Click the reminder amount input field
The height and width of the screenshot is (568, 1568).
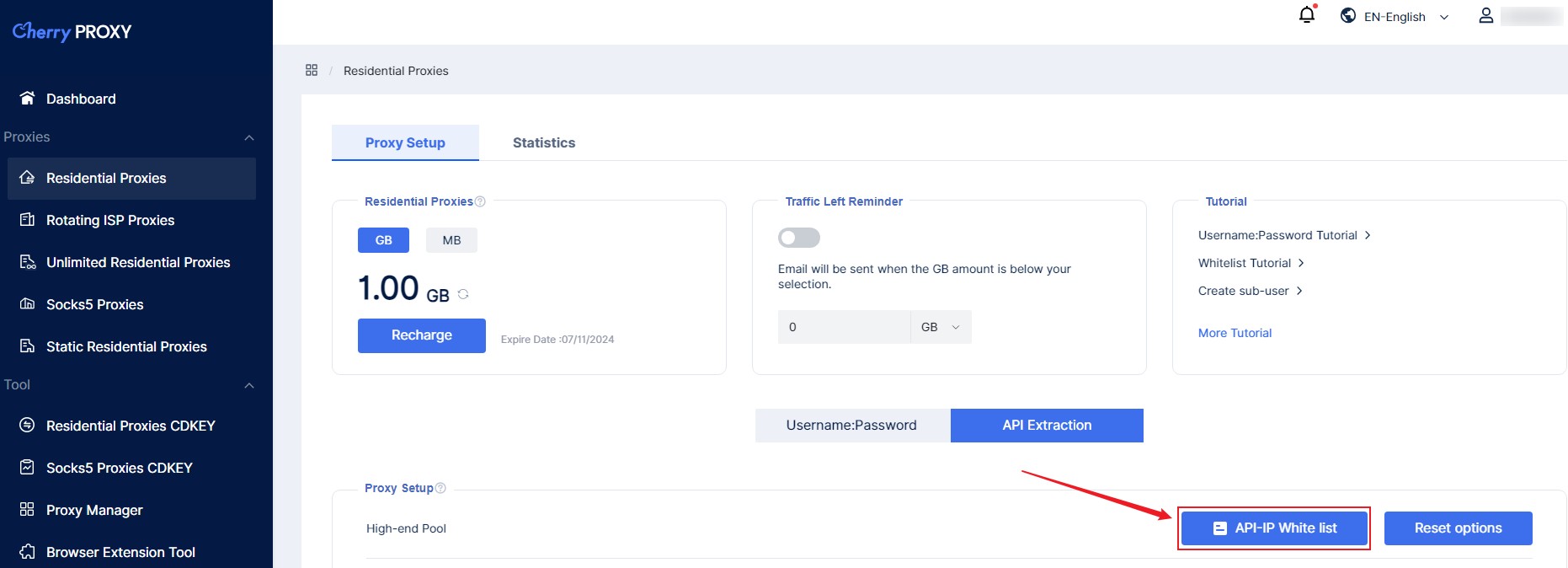click(843, 327)
